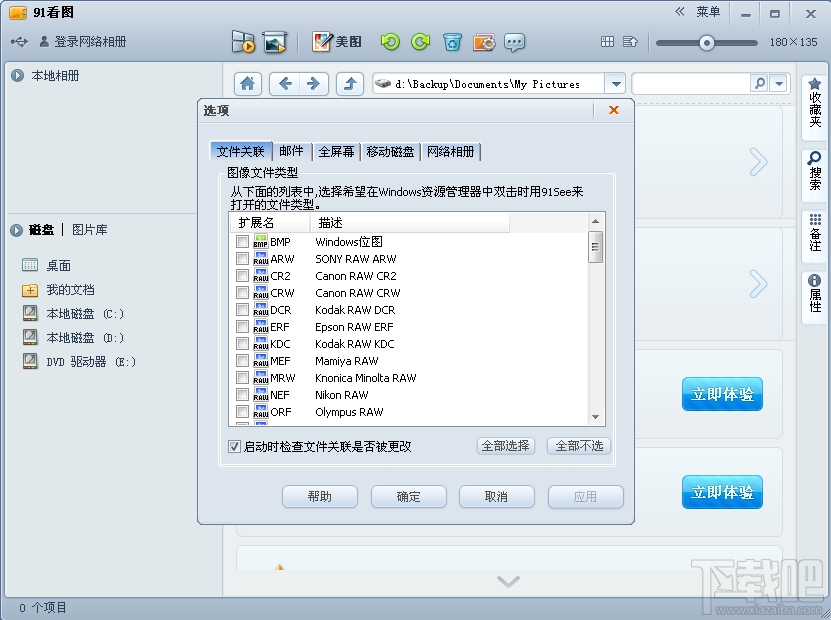
Task: Check the MRW file type
Action: 242,377
